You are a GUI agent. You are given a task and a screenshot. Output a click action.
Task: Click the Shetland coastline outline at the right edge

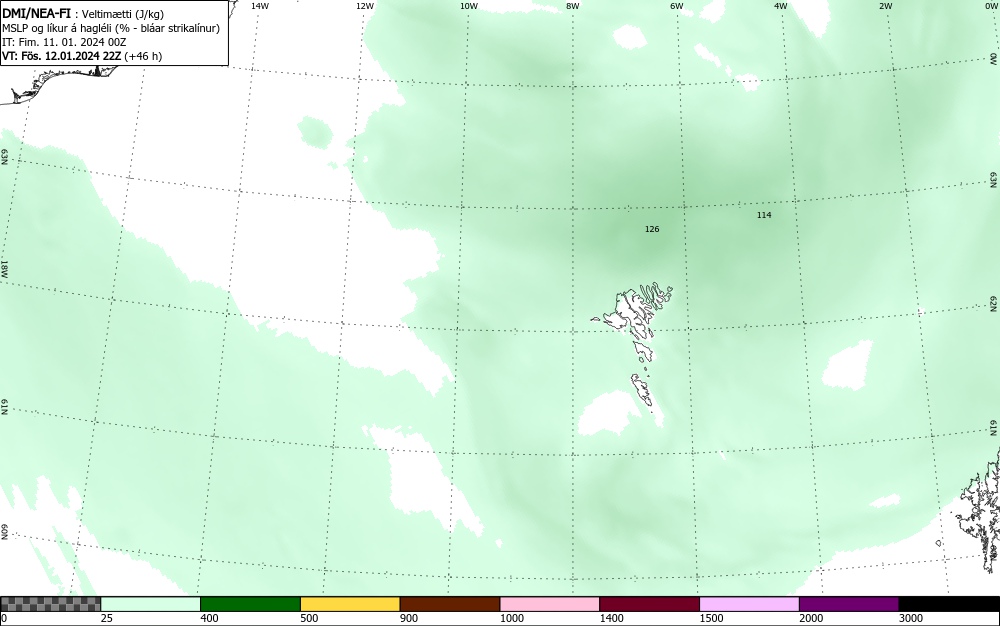(979, 510)
